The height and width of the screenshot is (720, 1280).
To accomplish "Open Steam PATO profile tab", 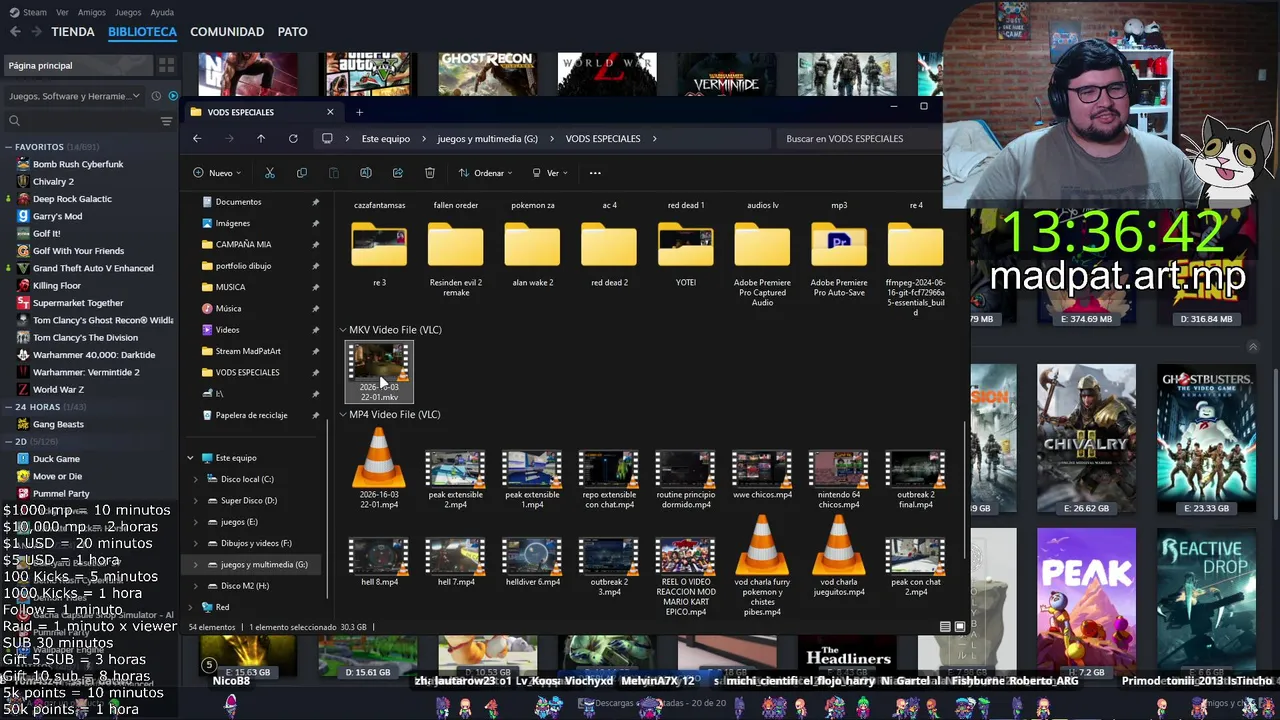I will [292, 32].
